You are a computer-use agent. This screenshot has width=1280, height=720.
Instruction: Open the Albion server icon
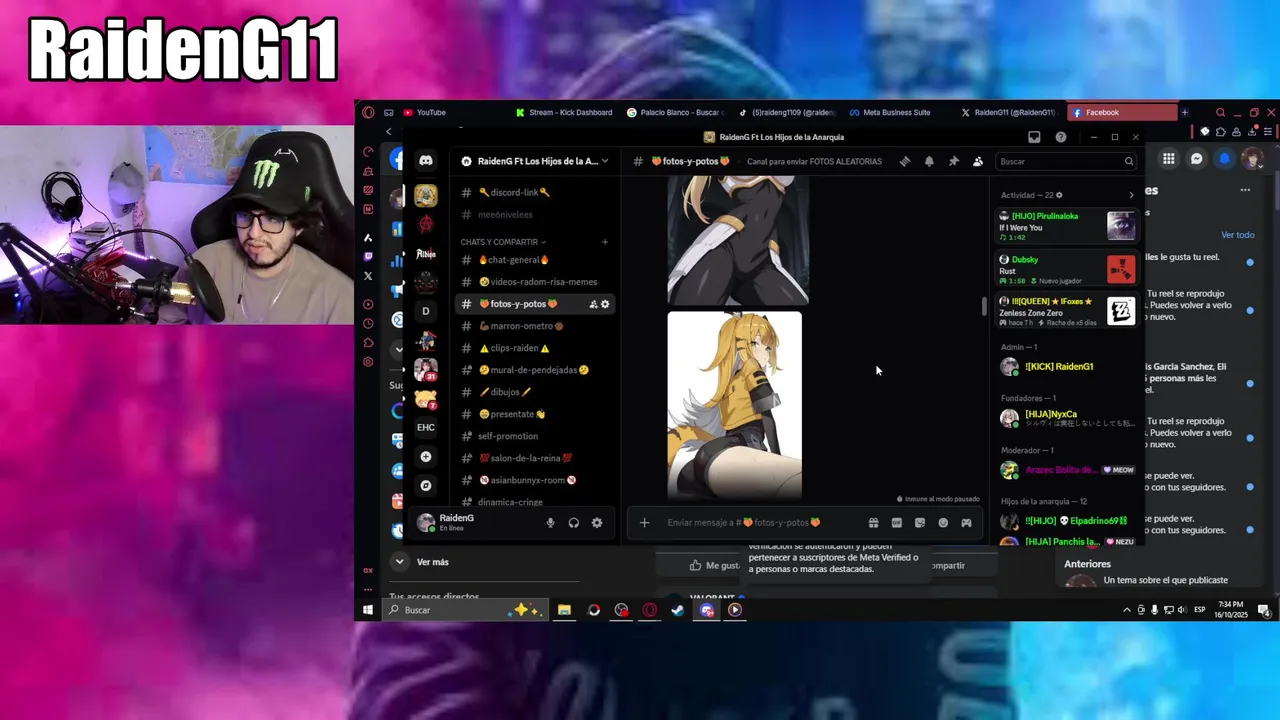pos(426,254)
